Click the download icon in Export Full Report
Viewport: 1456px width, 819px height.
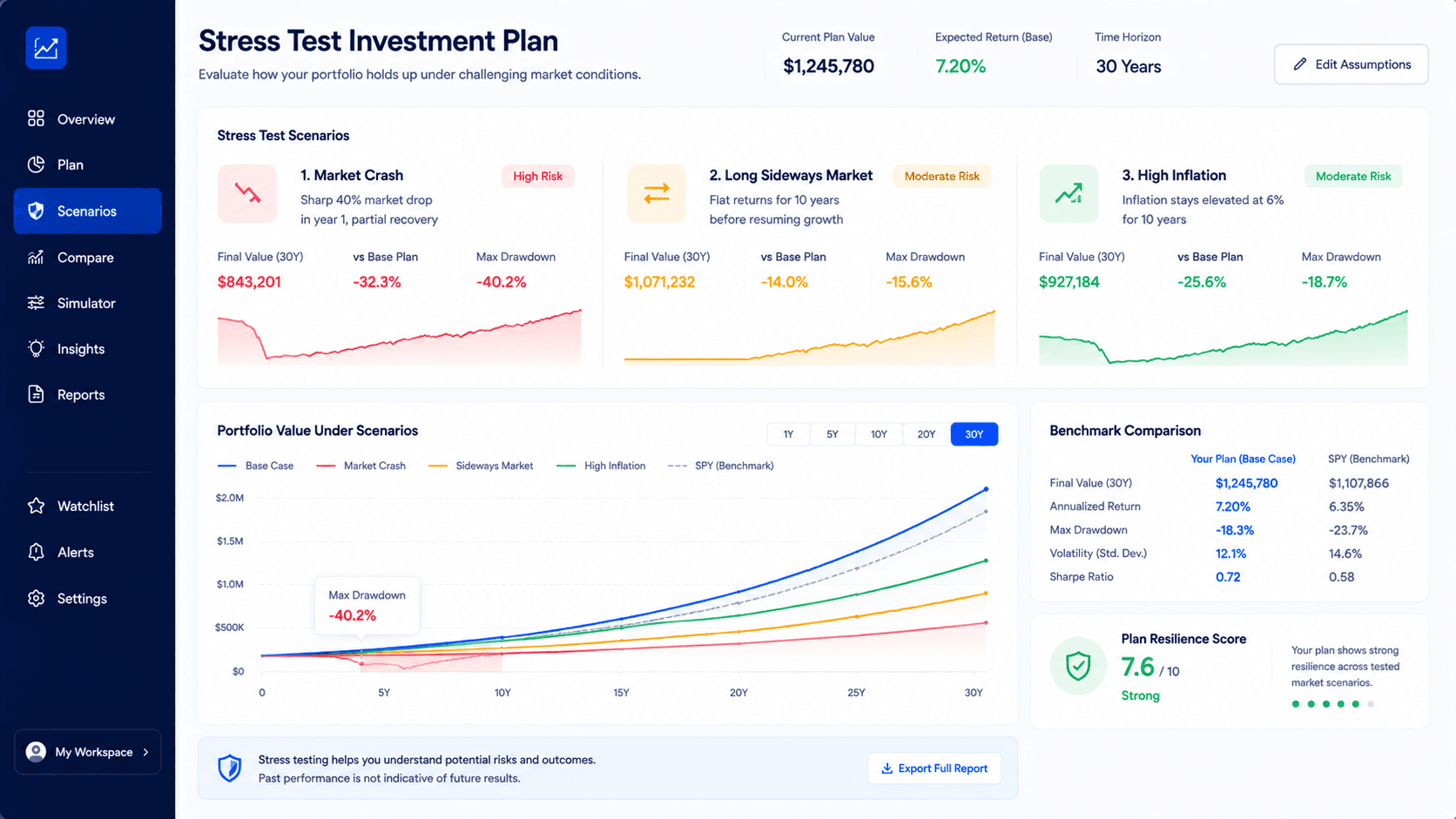coord(886,769)
